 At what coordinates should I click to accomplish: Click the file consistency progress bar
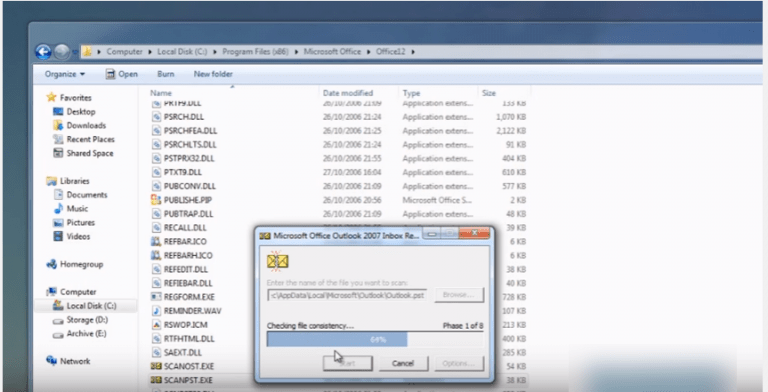pos(375,339)
